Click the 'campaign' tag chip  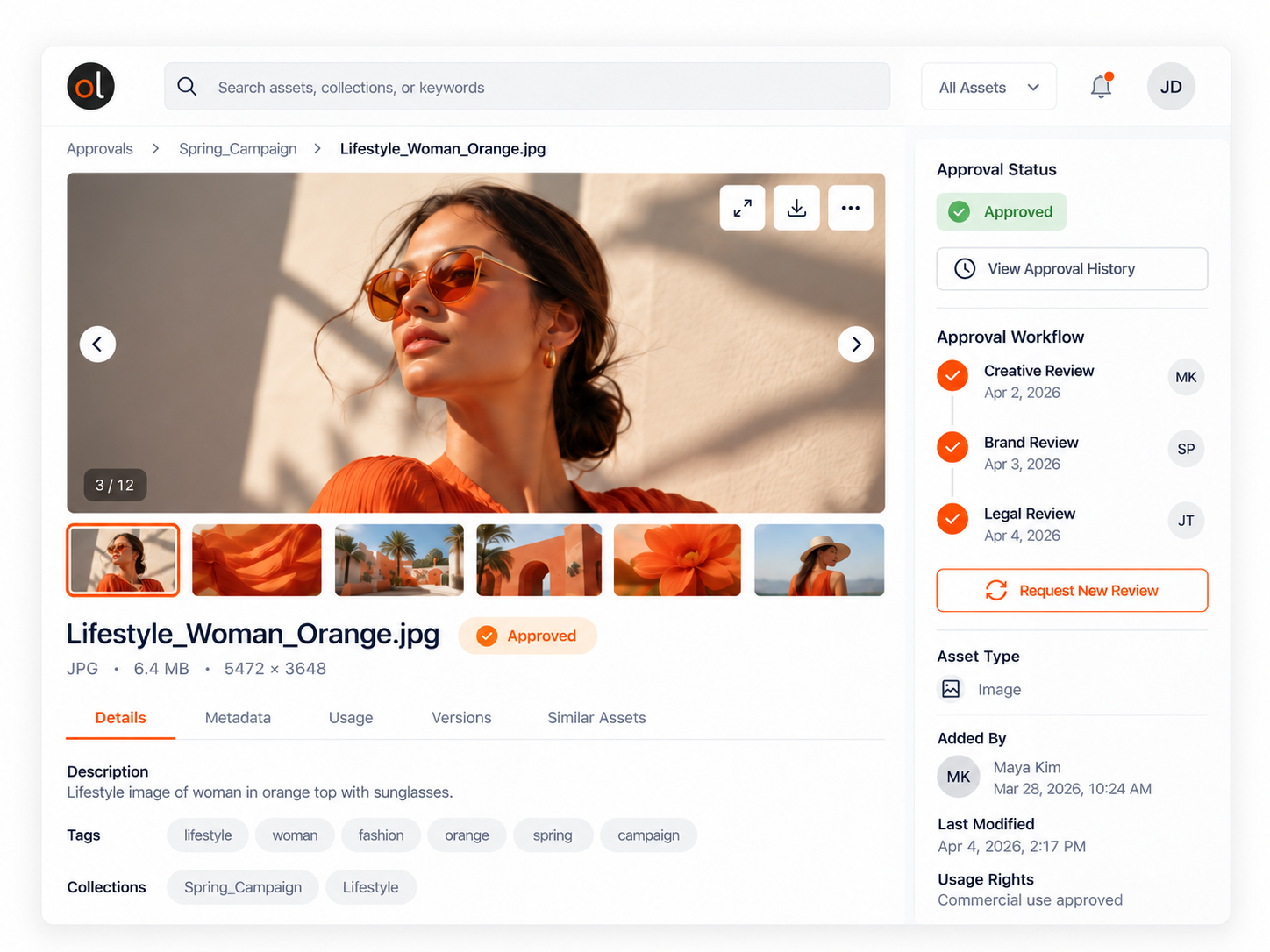pos(648,835)
